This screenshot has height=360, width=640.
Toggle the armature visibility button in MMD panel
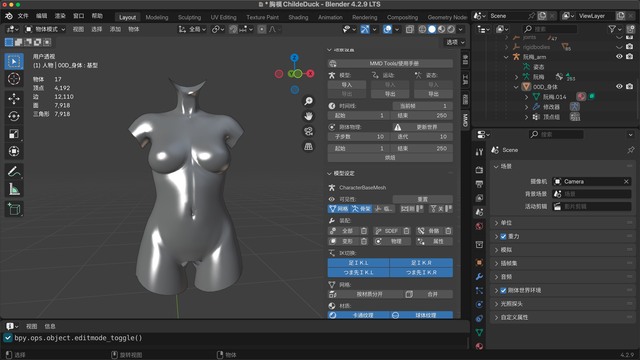click(361, 209)
